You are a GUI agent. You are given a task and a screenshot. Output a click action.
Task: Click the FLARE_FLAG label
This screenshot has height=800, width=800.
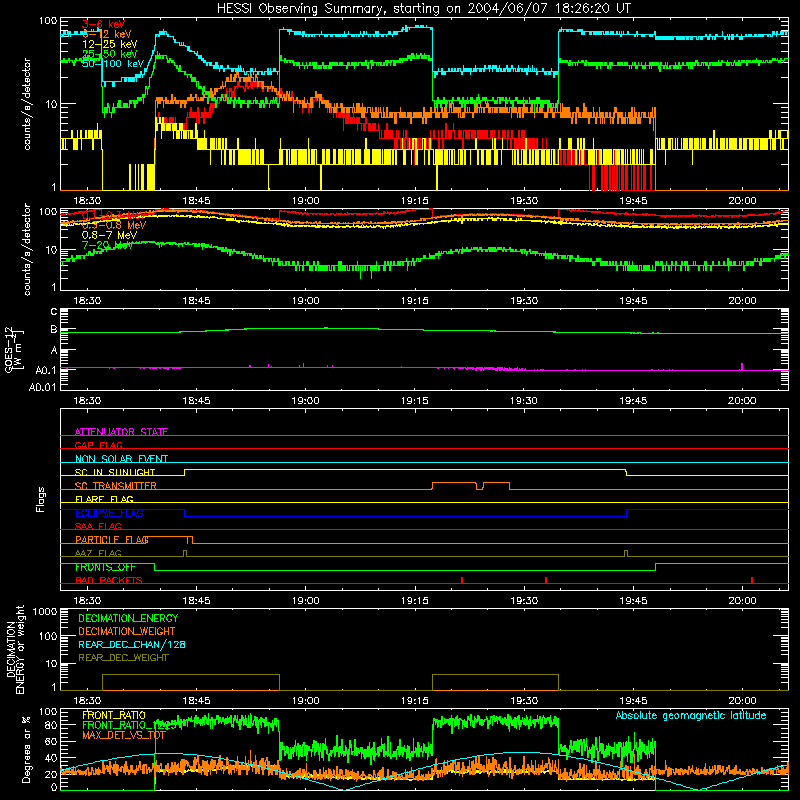(x=104, y=499)
